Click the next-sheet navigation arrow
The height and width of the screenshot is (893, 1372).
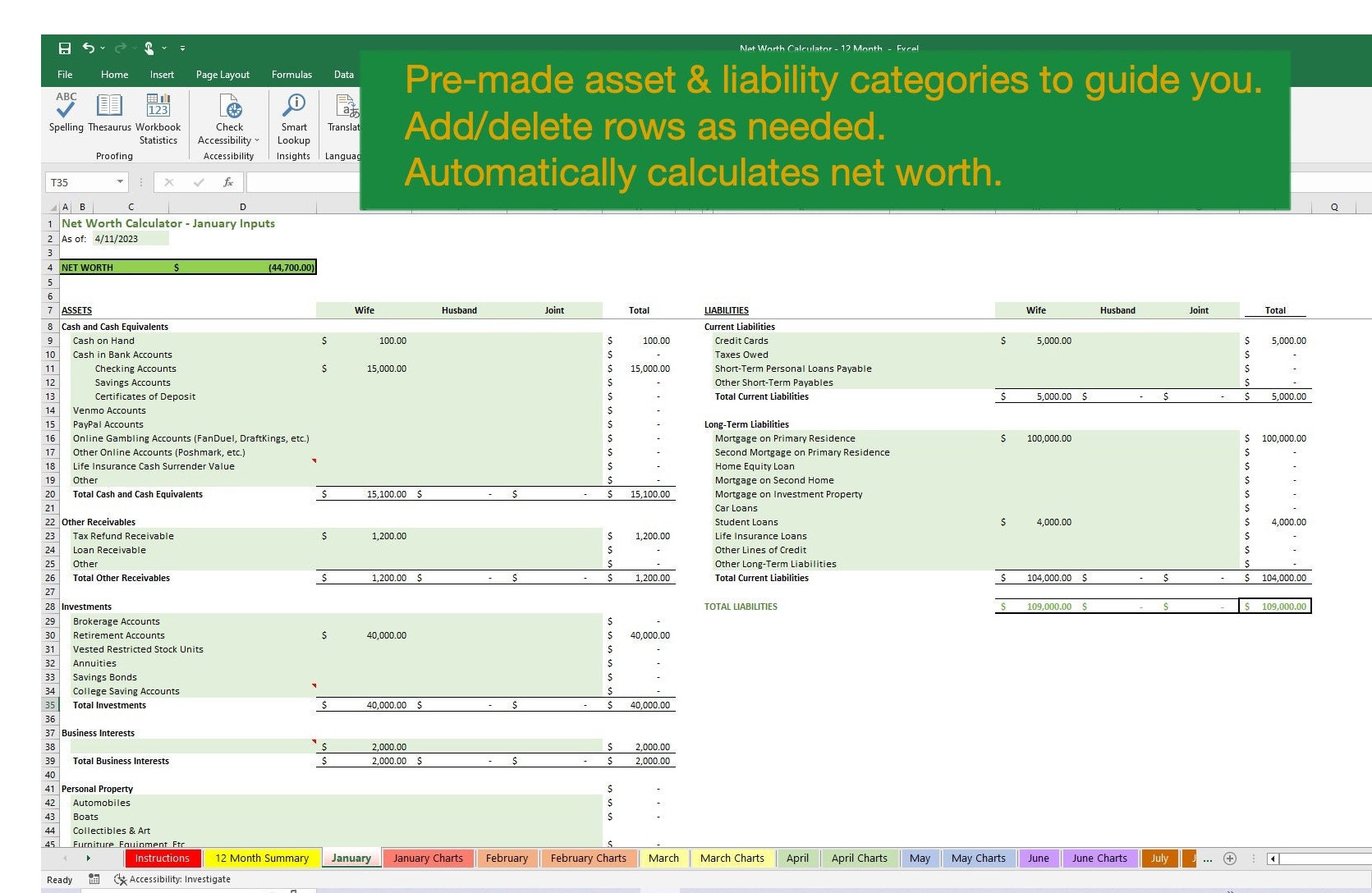coord(89,858)
